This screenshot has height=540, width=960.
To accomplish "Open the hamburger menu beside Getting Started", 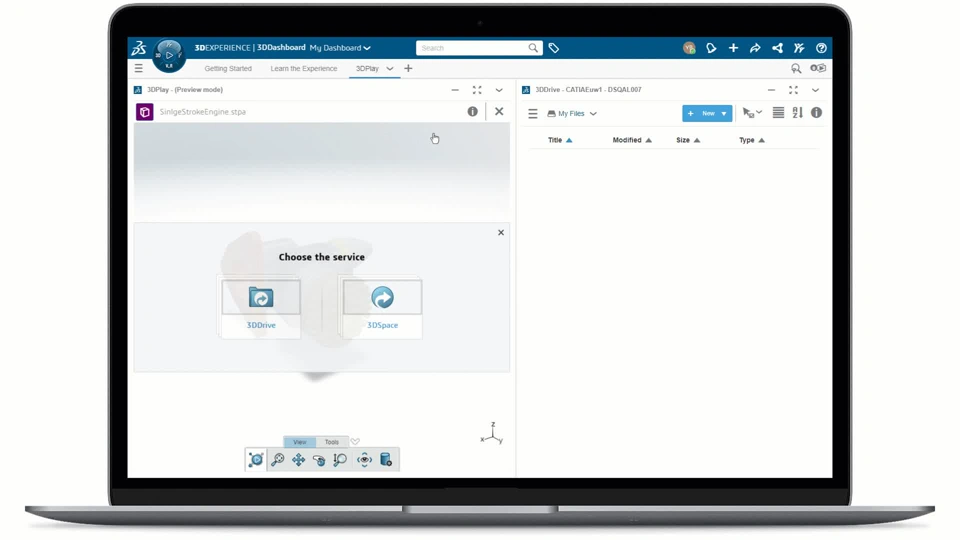I will 139,69.
